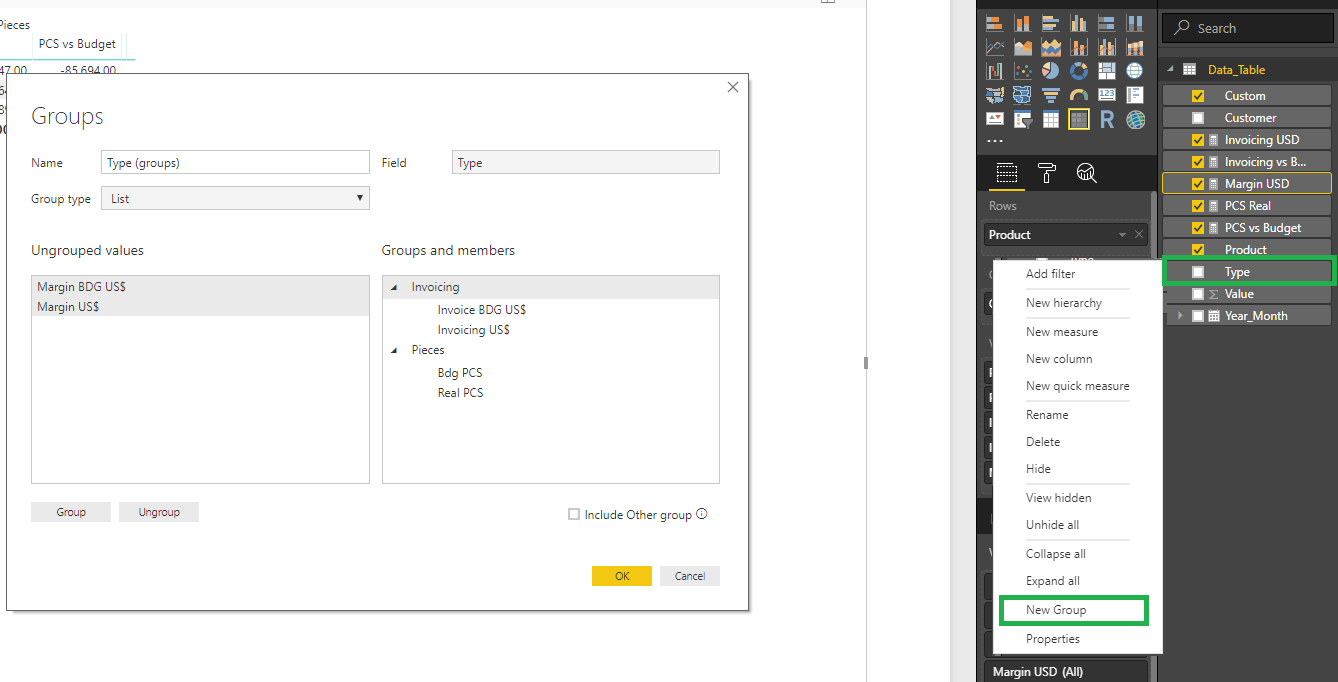
Task: Add a Table visual
Action: pyautogui.click(x=1051, y=120)
